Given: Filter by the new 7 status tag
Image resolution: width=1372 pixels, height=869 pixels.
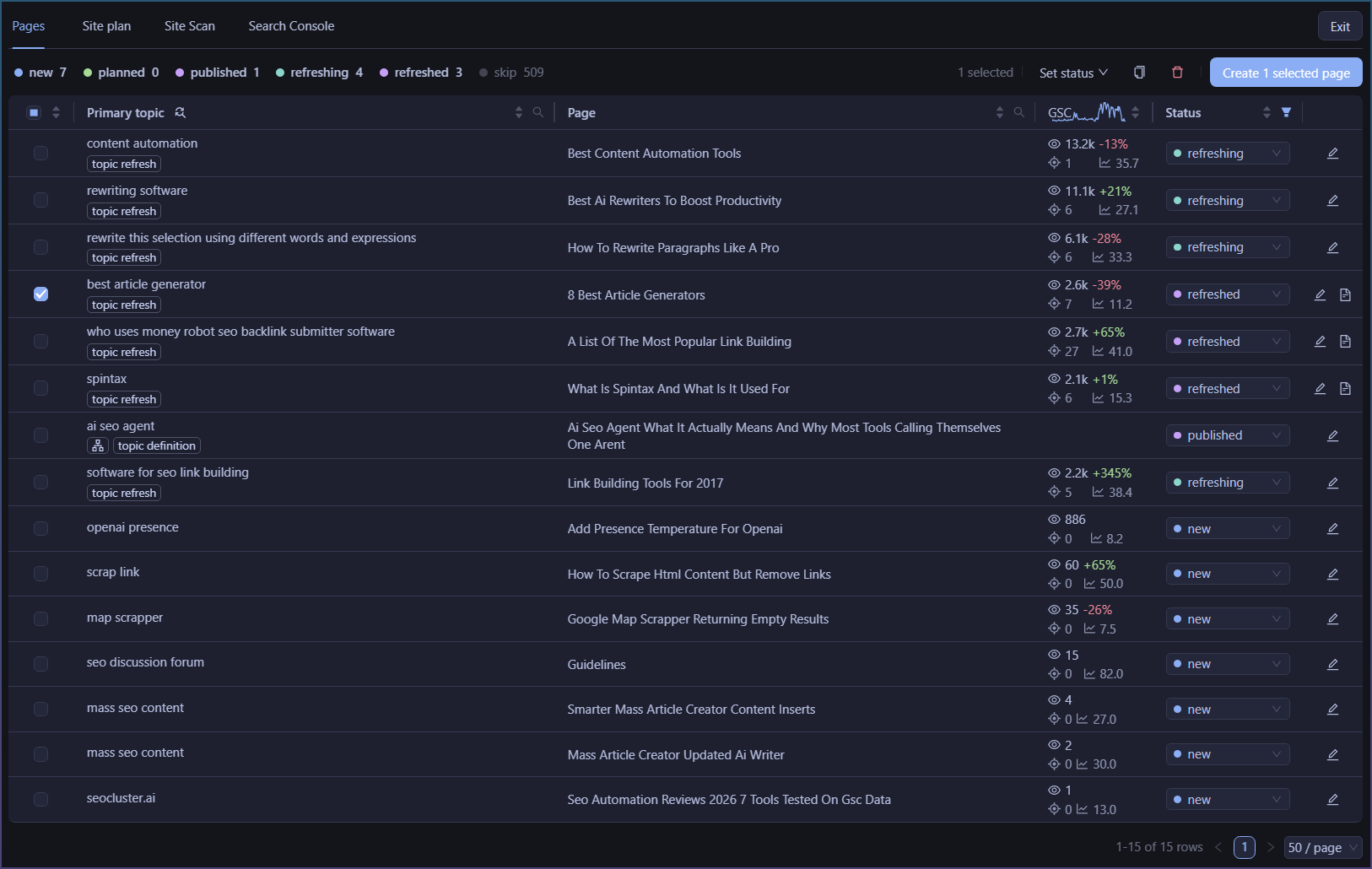Looking at the screenshot, I should coord(41,73).
